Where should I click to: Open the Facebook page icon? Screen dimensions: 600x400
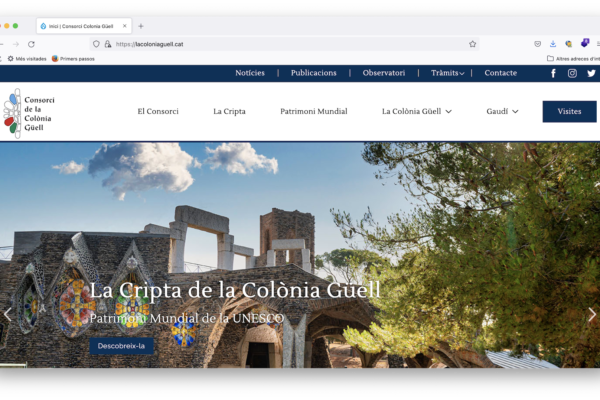[x=553, y=73]
